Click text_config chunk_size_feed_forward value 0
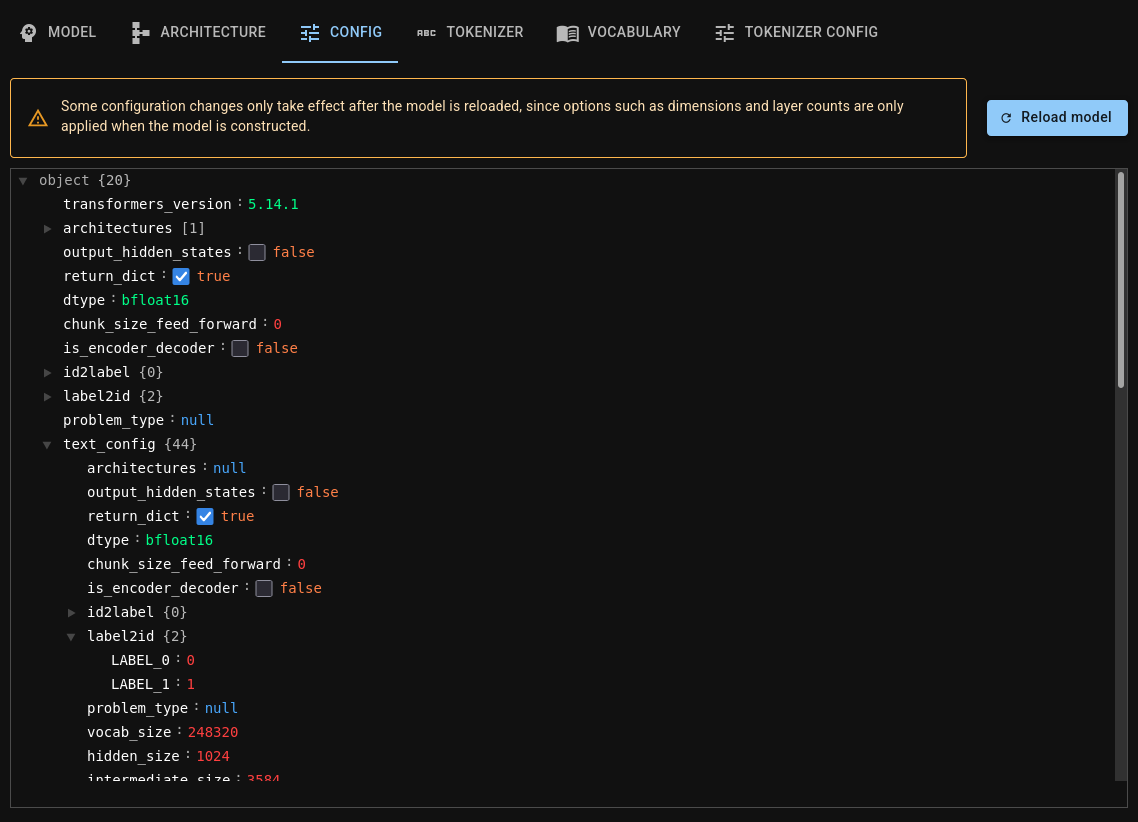Image resolution: width=1138 pixels, height=822 pixels. [x=301, y=564]
